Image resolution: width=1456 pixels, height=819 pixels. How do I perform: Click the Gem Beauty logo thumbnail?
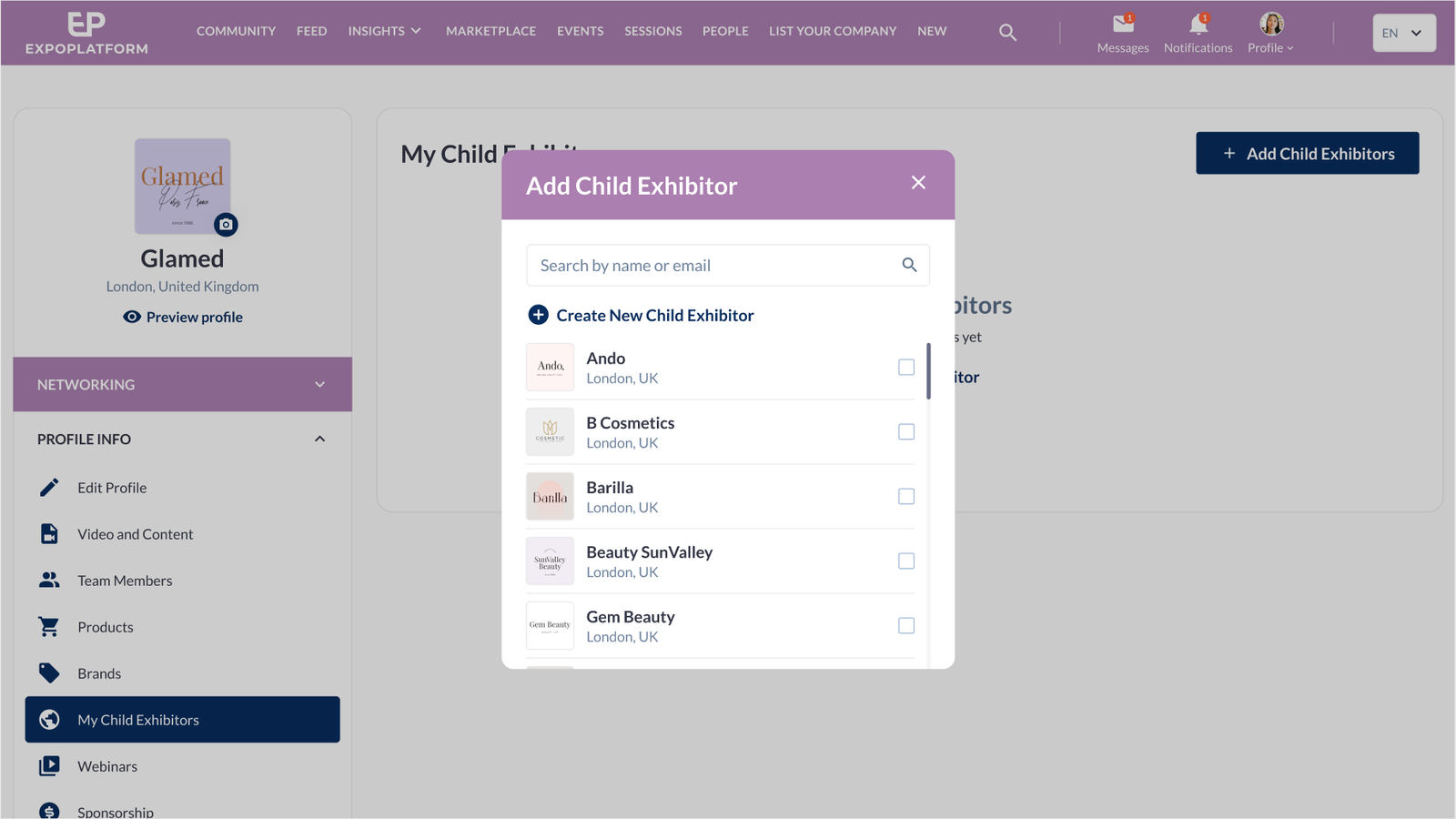(550, 625)
